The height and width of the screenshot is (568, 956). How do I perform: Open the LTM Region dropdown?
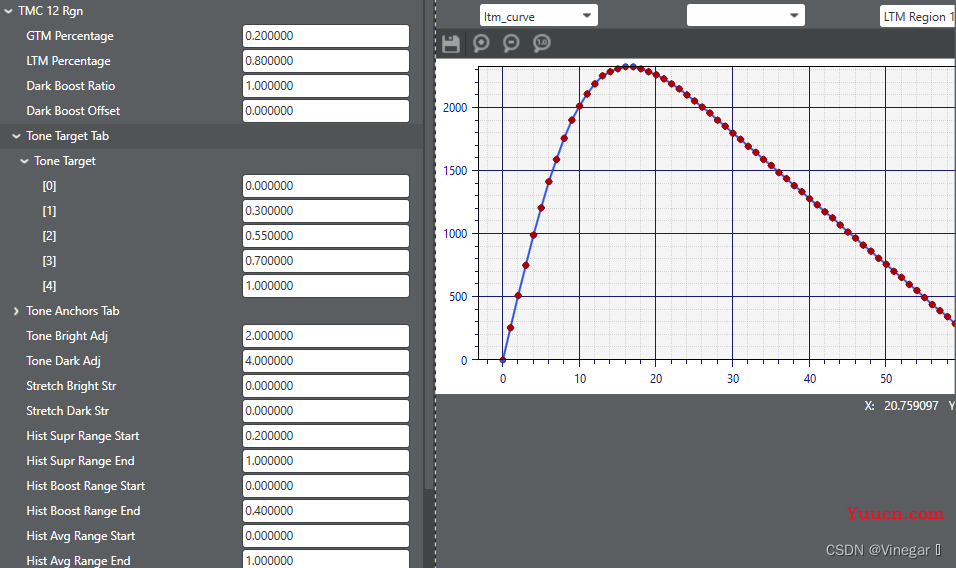[x=916, y=16]
